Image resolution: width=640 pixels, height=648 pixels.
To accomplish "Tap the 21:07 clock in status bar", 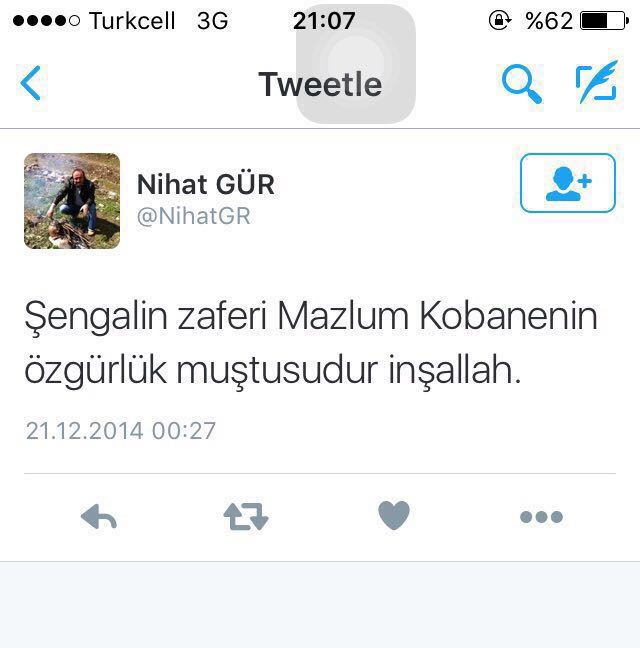I will coord(324,21).
